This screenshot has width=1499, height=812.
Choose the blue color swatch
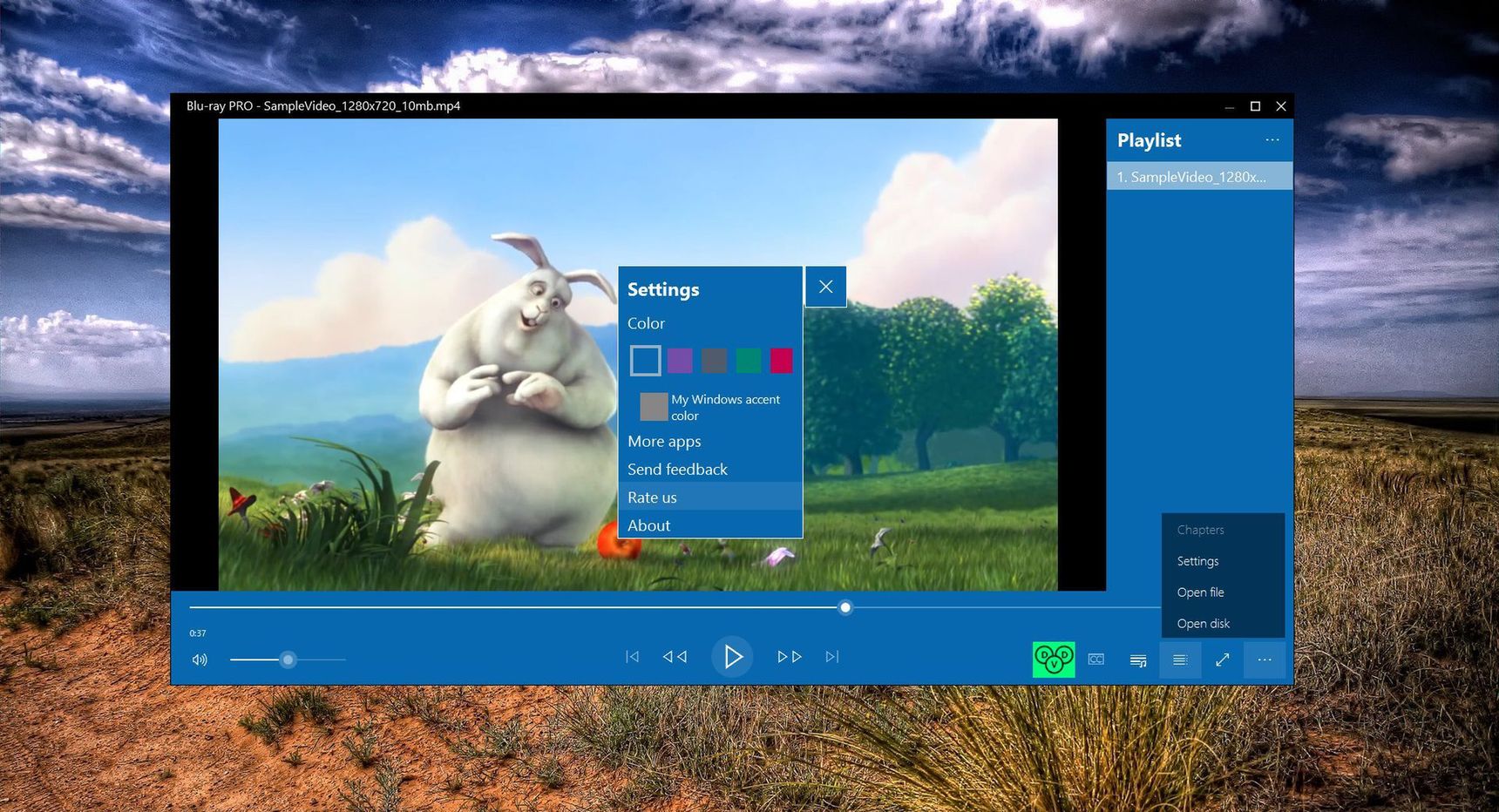point(645,360)
